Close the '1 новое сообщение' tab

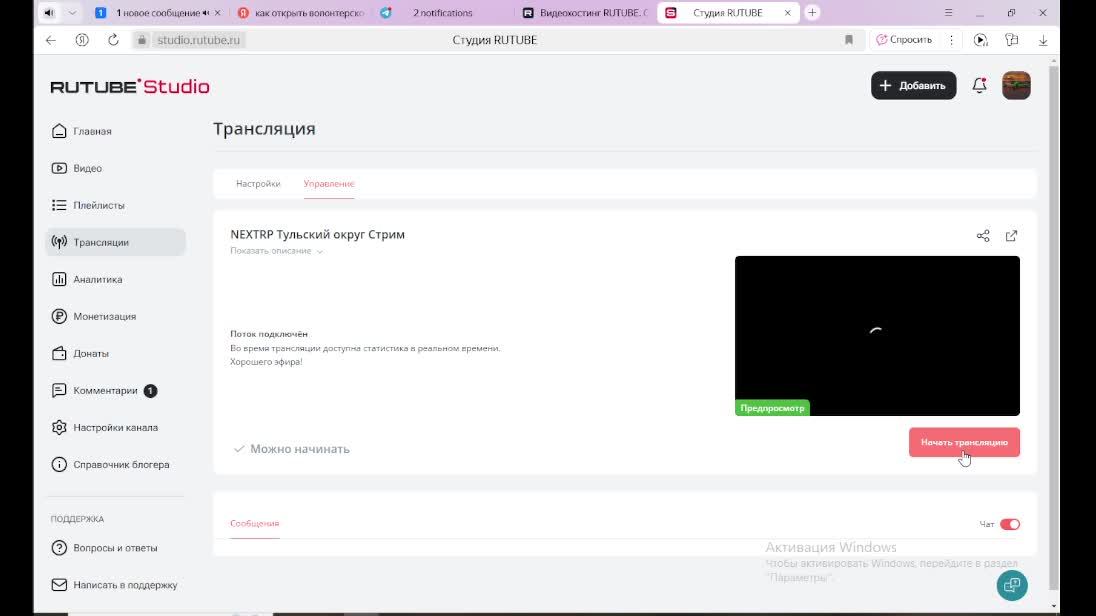click(217, 13)
